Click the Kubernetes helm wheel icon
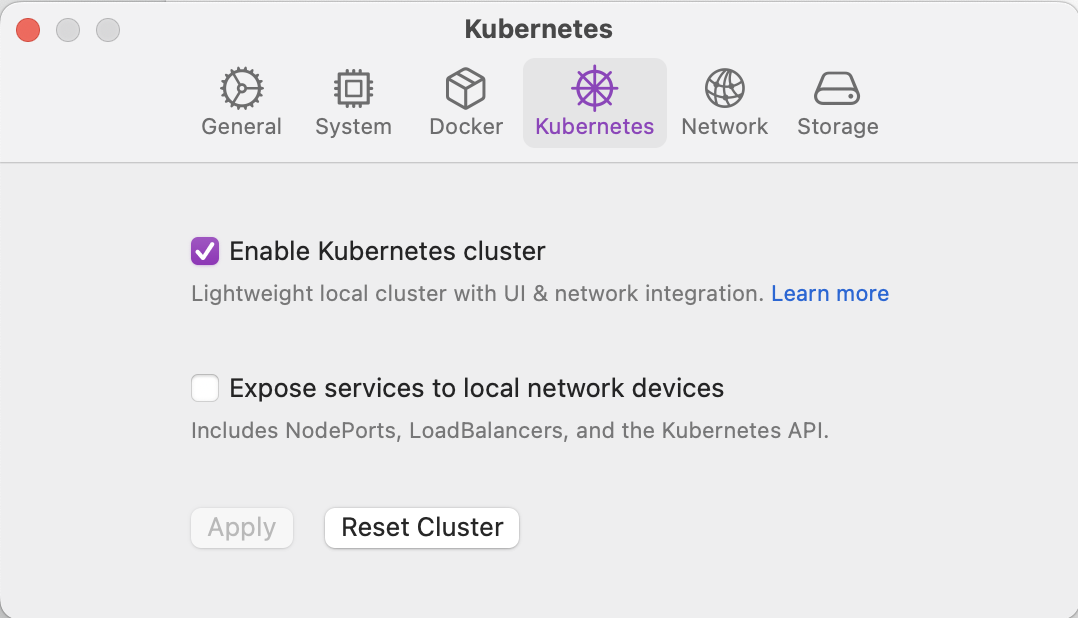The width and height of the screenshot is (1078, 618). coord(594,89)
